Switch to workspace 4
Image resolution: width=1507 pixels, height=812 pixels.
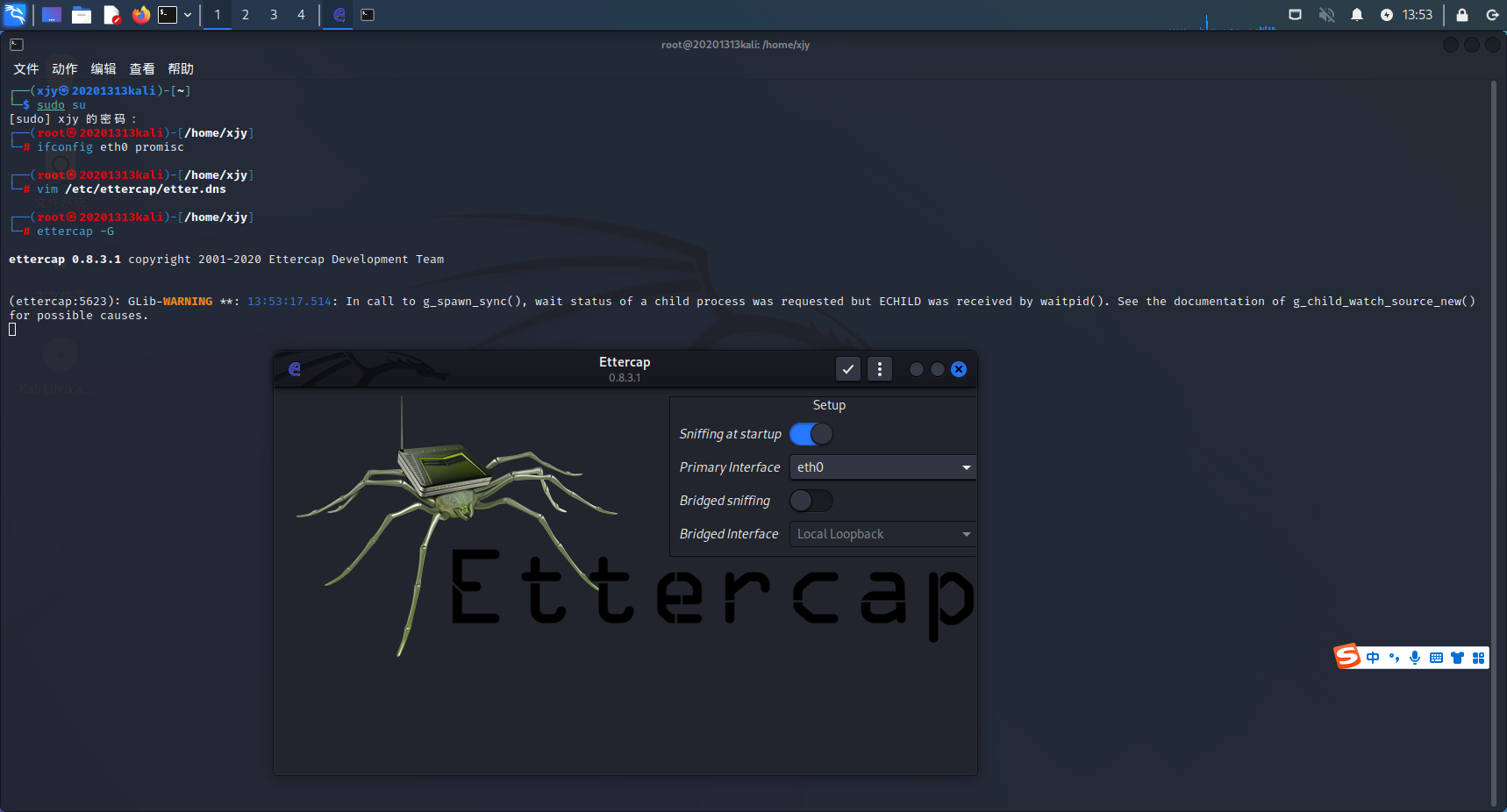pos(301,15)
